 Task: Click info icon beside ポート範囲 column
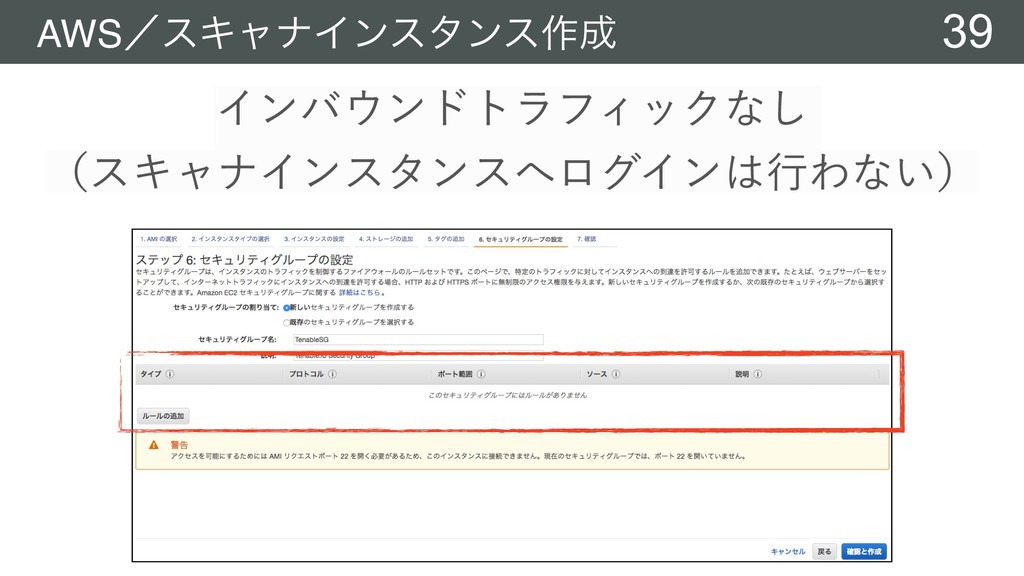pyautogui.click(x=481, y=374)
